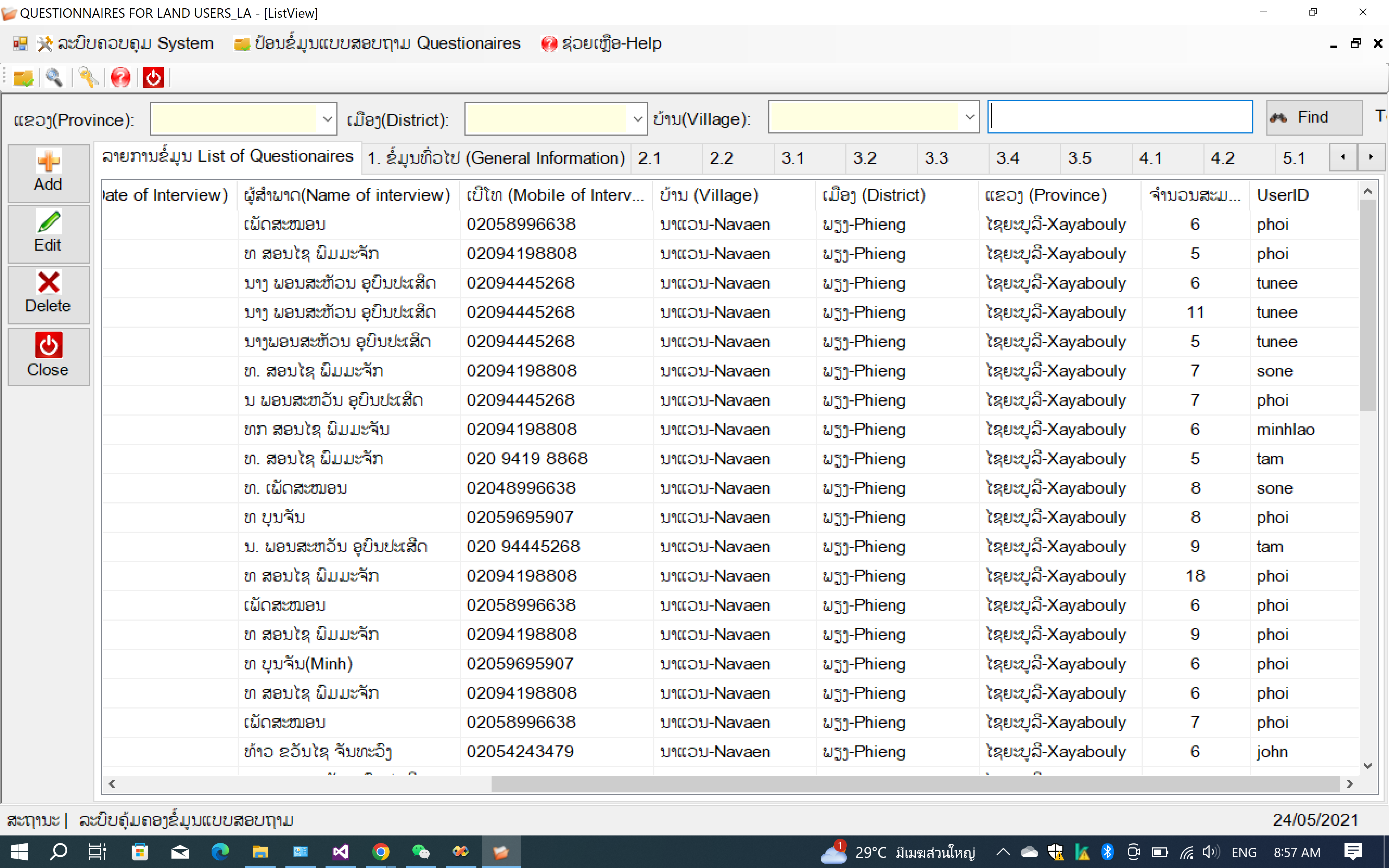Click the red power toolbar icon
Image resolution: width=1389 pixels, height=868 pixels.
coord(153,77)
